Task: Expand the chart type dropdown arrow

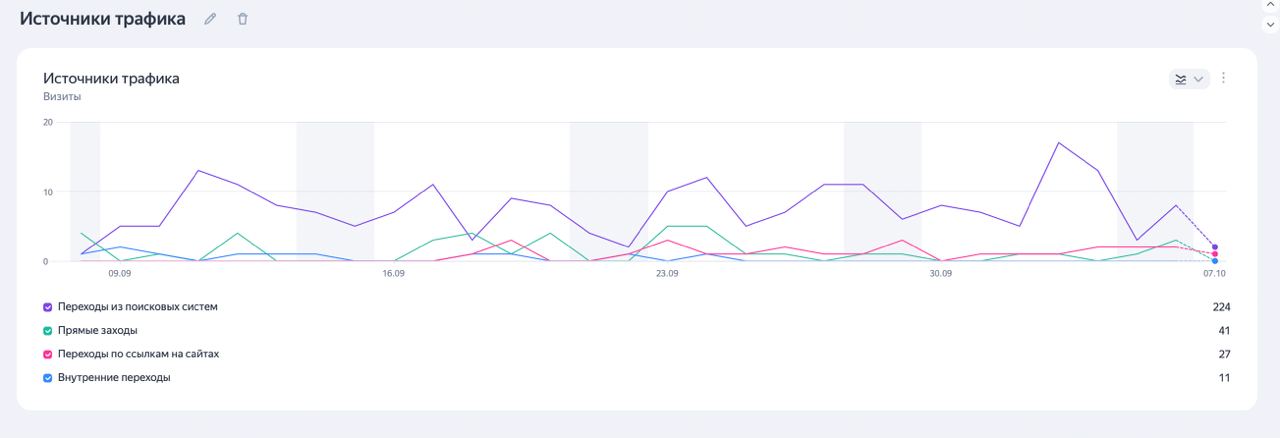Action: (1199, 79)
